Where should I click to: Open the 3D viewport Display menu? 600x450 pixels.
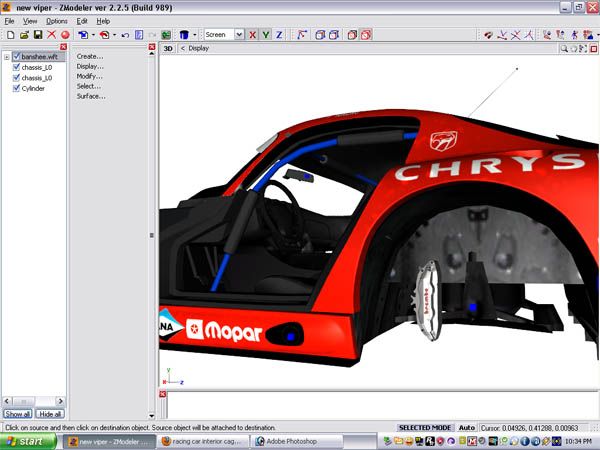coord(196,48)
